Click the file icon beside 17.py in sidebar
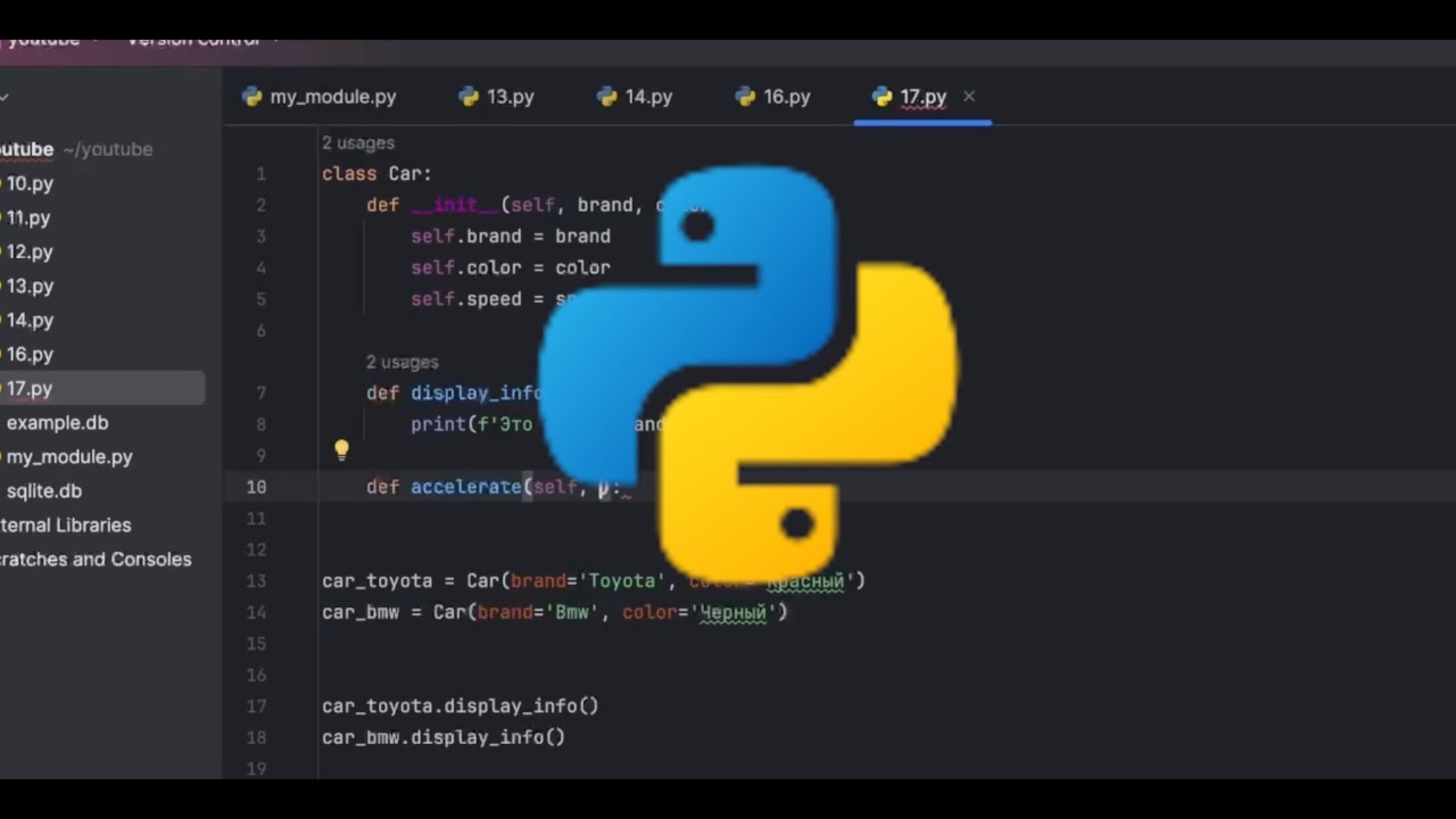Screen dimensions: 1456x819 pos(1,388)
